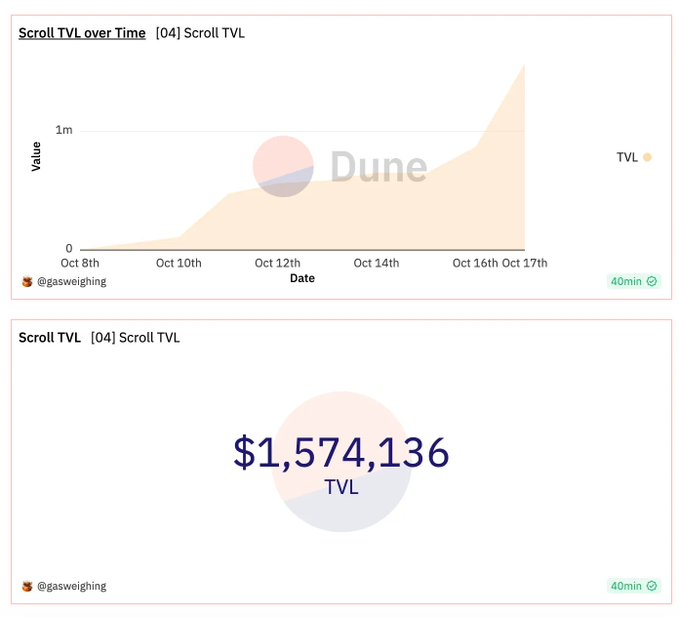Click [04] Scroll TVL label in bottom panel
679x617 pixels.
point(135,337)
